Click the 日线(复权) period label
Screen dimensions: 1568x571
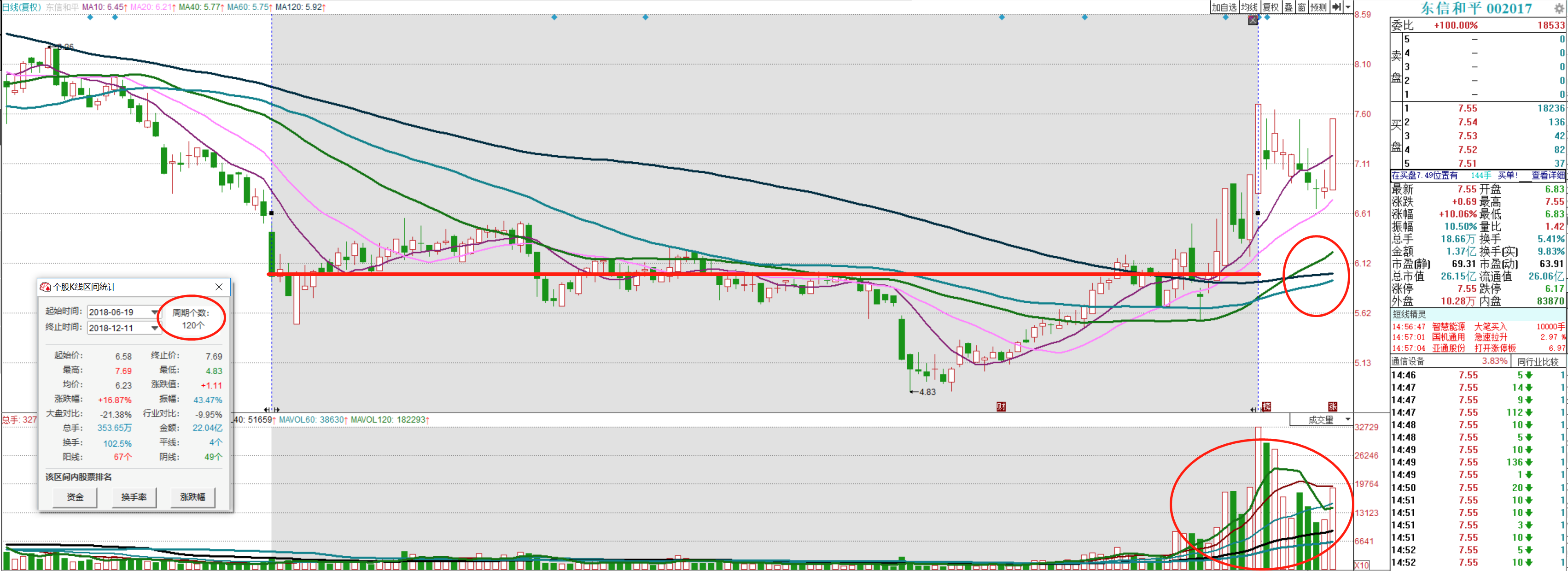coord(21,7)
